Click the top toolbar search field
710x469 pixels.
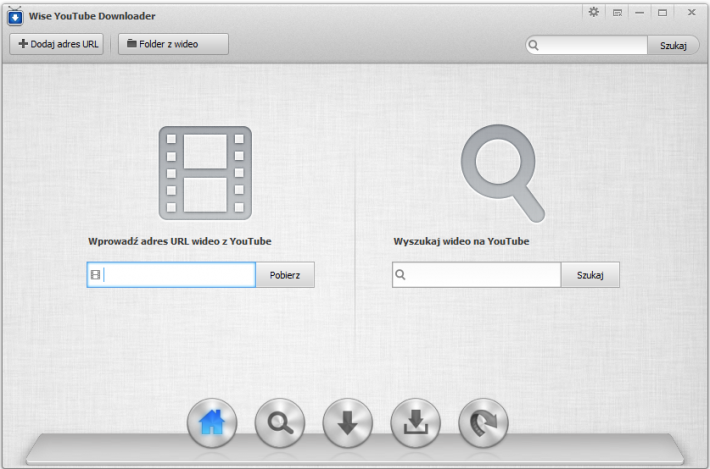tap(587, 45)
